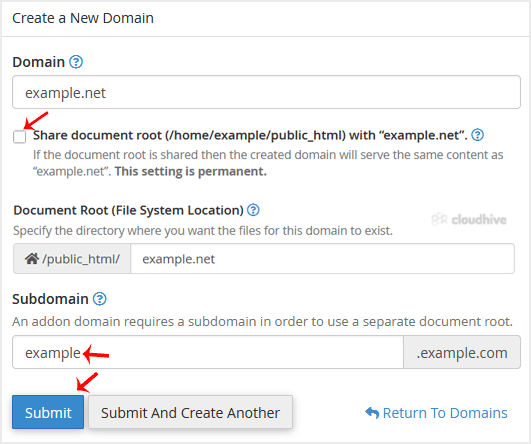Image resolution: width=531 pixels, height=444 pixels.
Task: Open help icon after Share document root text
Action: tap(477, 135)
